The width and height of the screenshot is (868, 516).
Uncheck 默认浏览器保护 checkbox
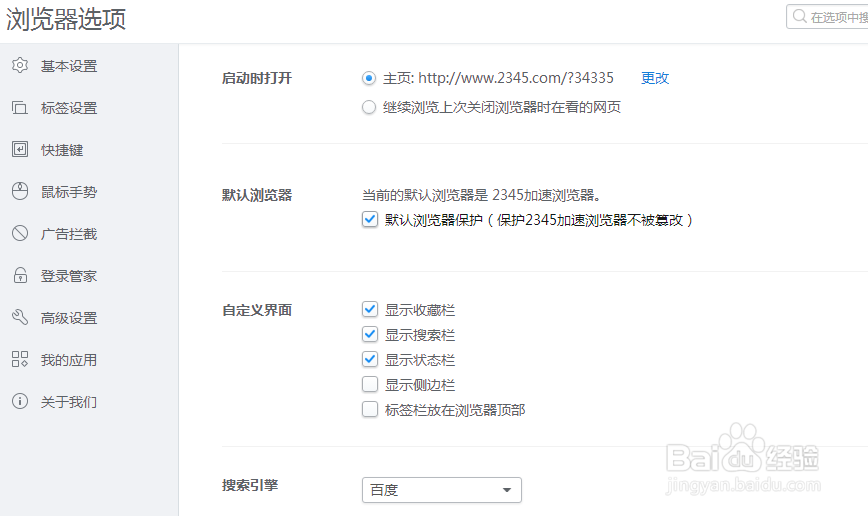pos(370,220)
